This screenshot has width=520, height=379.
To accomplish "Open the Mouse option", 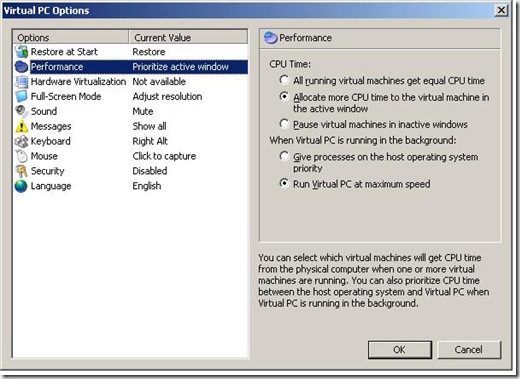I will pyautogui.click(x=44, y=156).
